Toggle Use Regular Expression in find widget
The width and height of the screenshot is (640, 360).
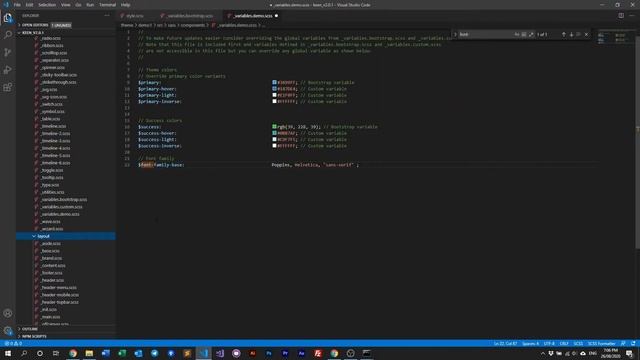(531, 35)
